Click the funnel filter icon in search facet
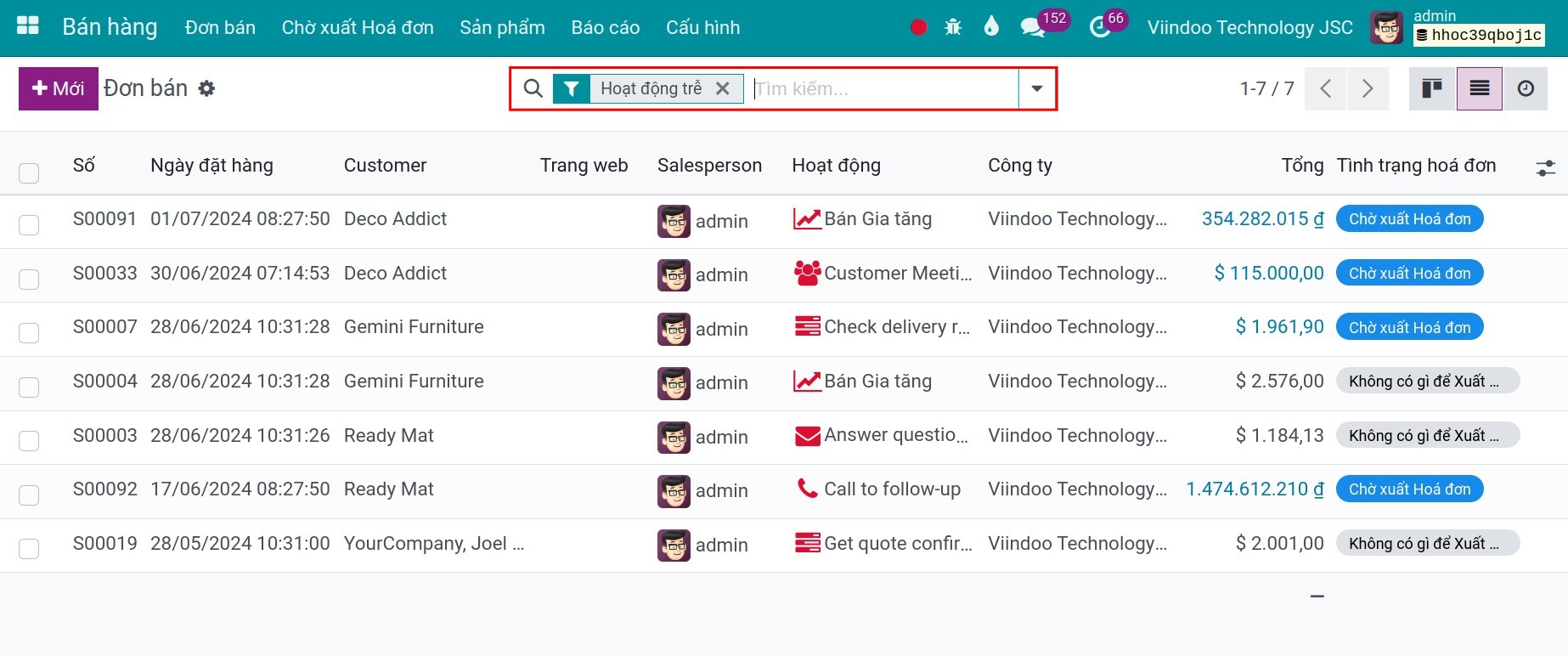 tap(572, 88)
